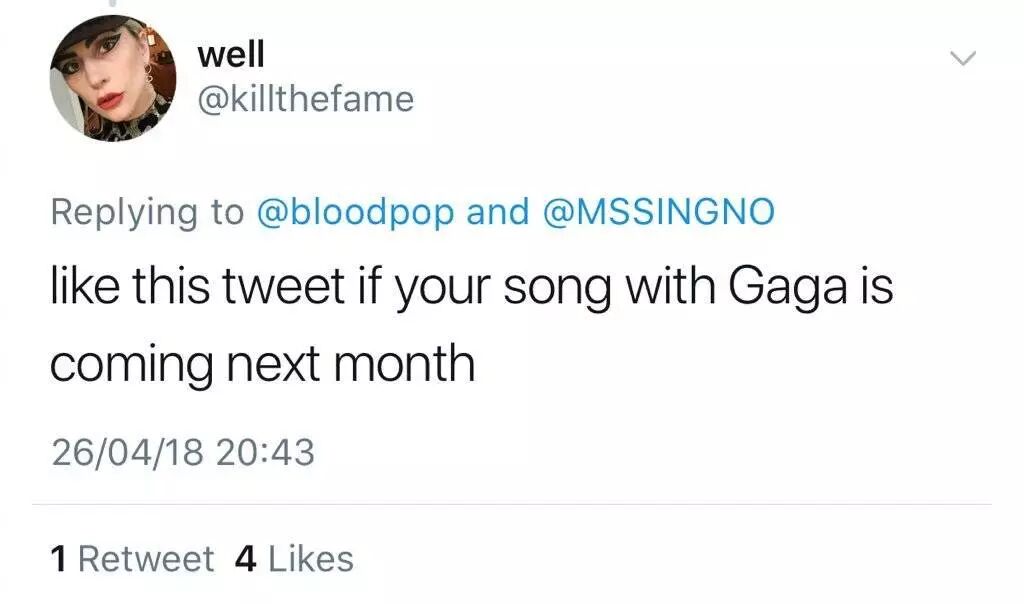View the "4 Likes" list
The image size is (1024, 604).
[294, 558]
